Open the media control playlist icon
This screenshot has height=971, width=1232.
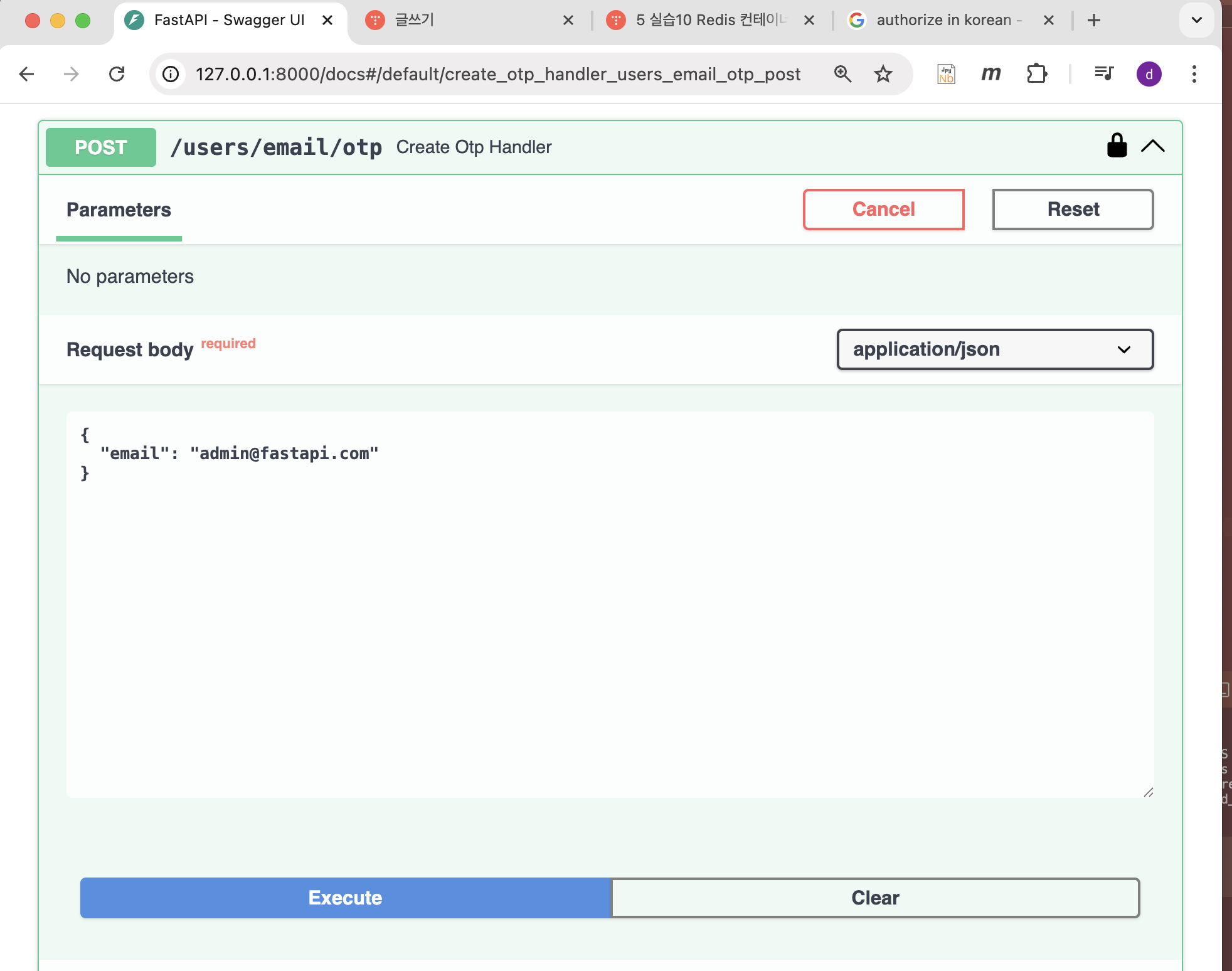pyautogui.click(x=1103, y=74)
